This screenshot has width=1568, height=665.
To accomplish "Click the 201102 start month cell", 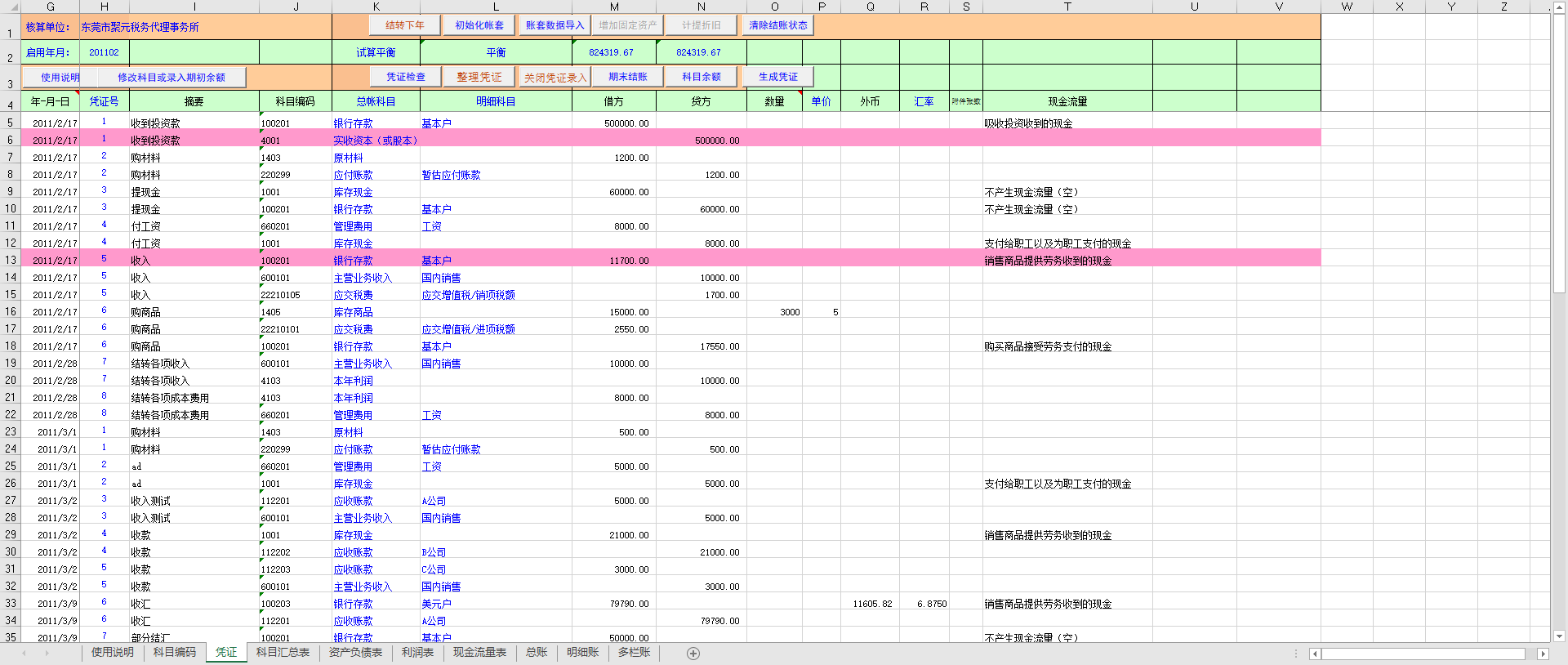I will point(104,52).
